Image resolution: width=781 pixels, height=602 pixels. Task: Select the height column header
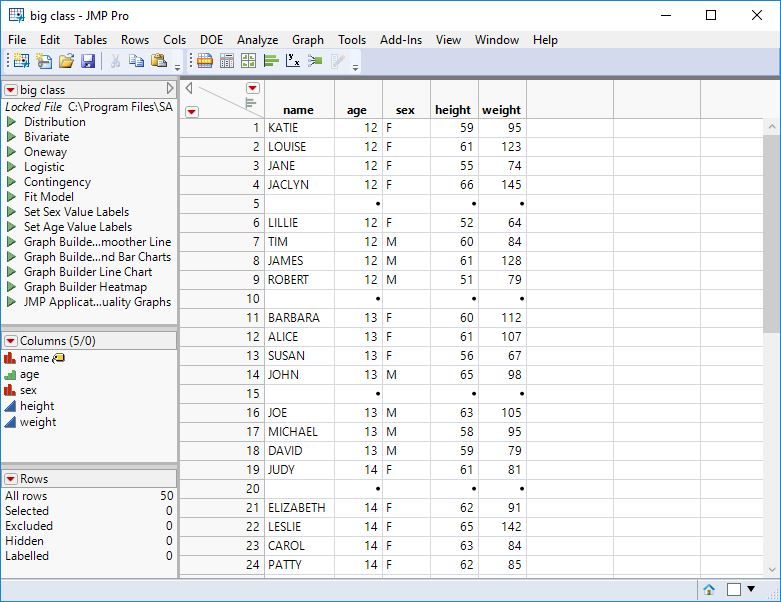[x=453, y=110]
